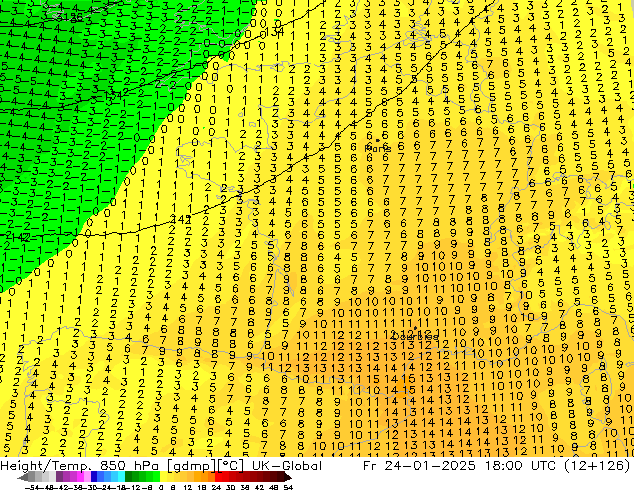The image size is (634, 490).
Task: Pick the red legend swatch near 24
Action: [x=218, y=477]
